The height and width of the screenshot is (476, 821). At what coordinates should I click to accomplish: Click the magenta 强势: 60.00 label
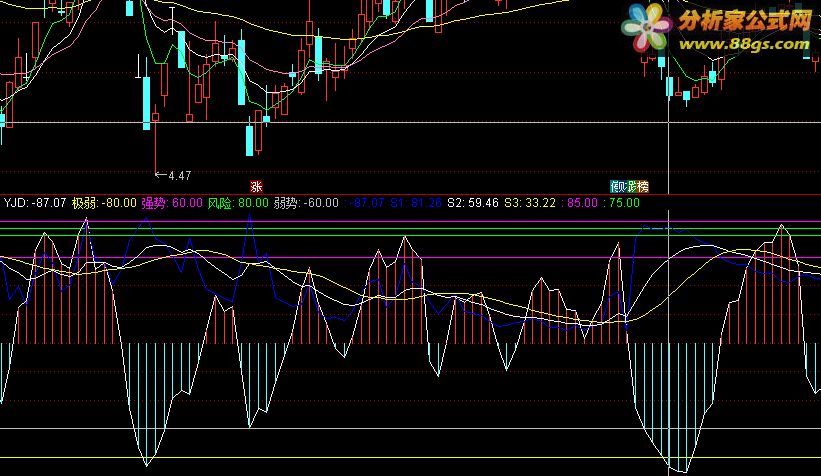tap(172, 203)
